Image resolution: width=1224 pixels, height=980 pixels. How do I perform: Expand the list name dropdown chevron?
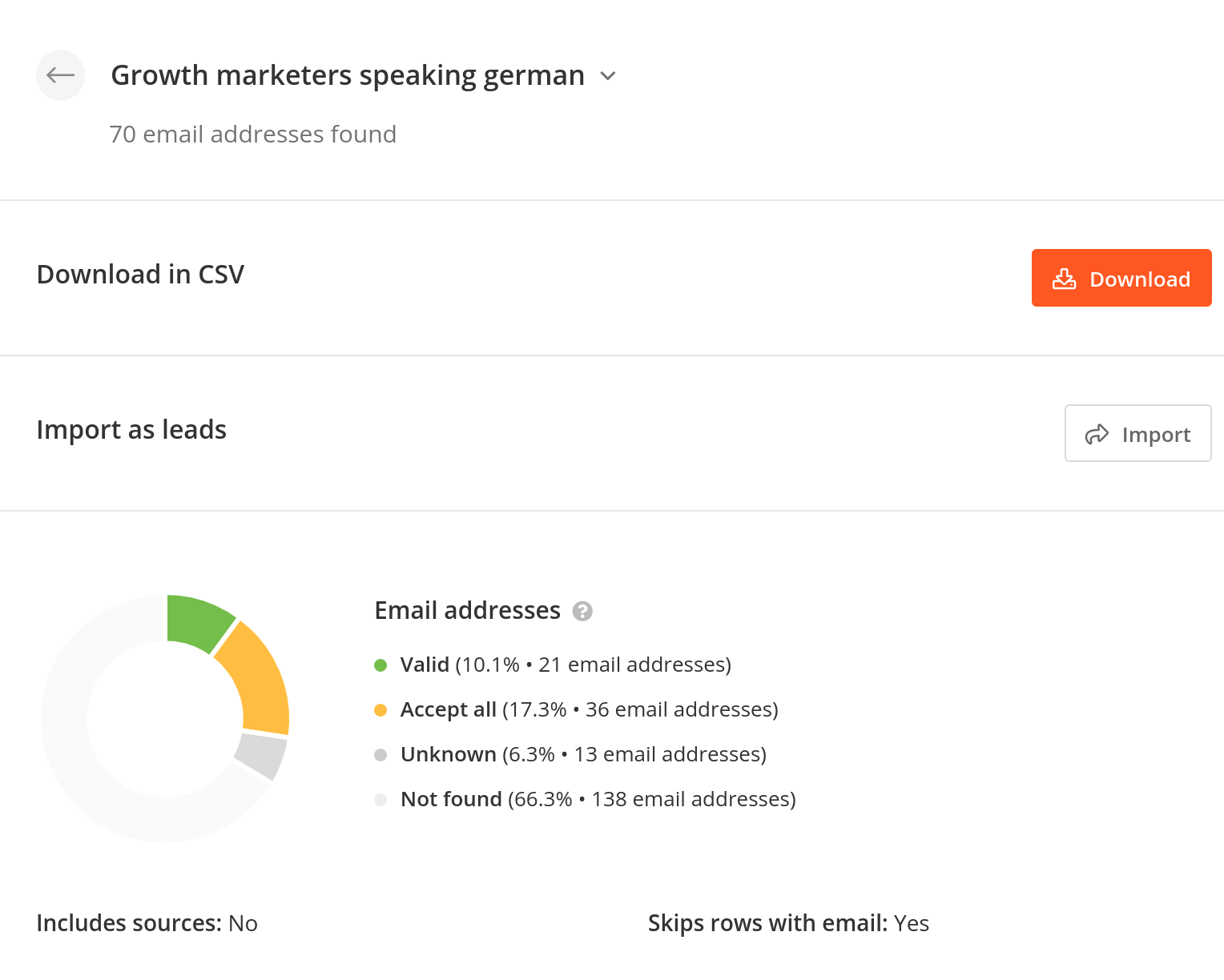click(x=608, y=76)
